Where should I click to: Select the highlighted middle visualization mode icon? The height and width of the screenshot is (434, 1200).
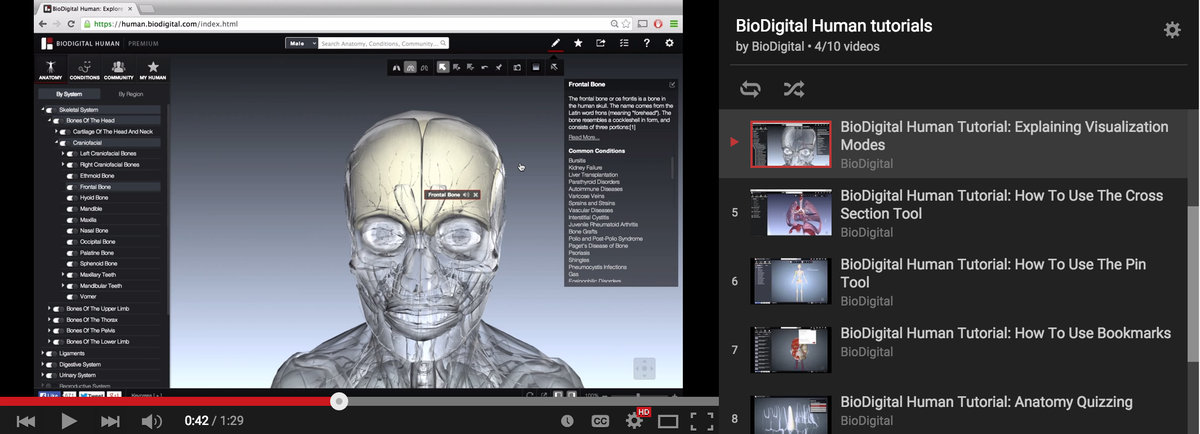click(410, 68)
